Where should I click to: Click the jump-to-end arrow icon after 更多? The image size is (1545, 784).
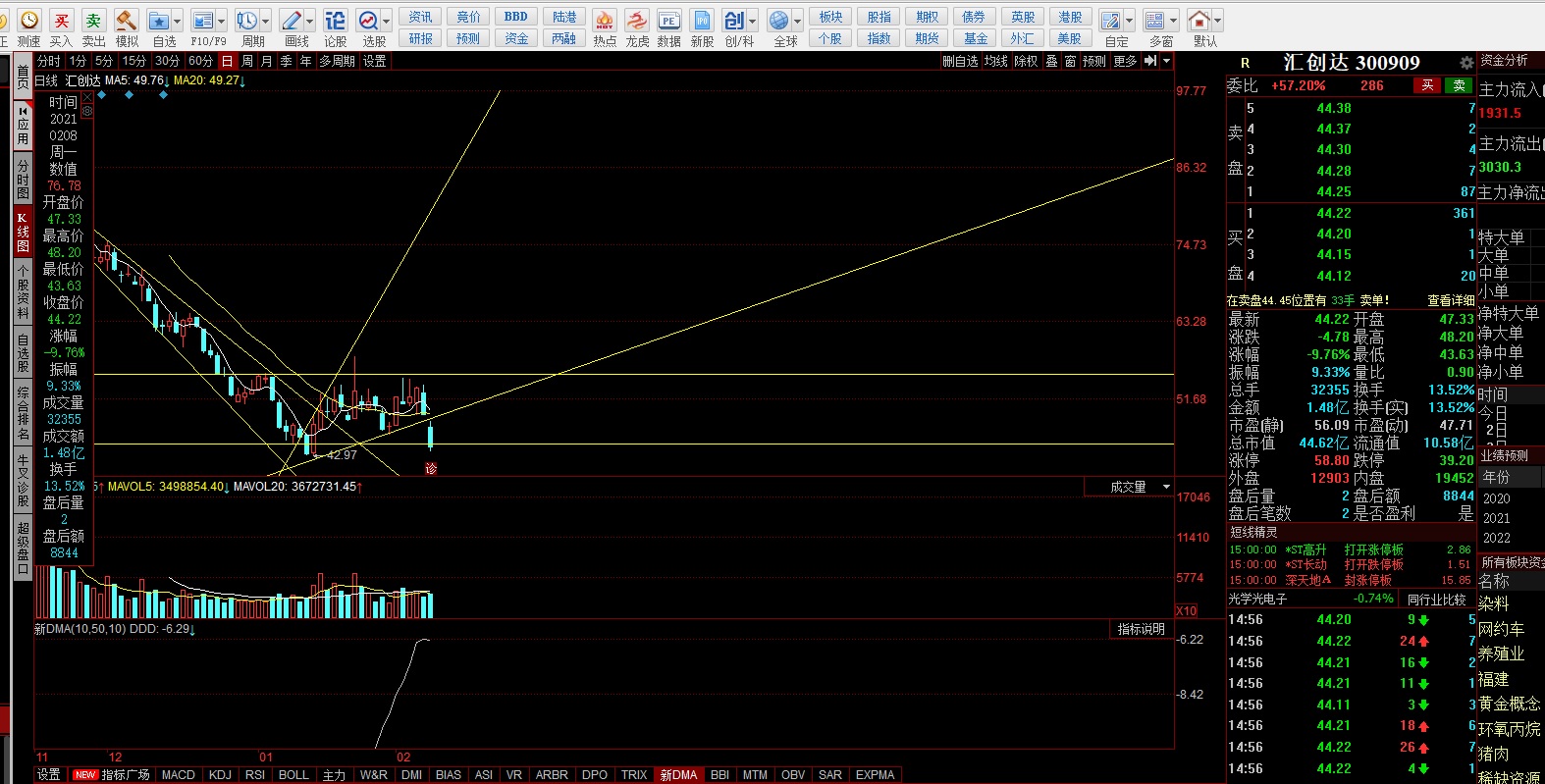[x=1150, y=61]
